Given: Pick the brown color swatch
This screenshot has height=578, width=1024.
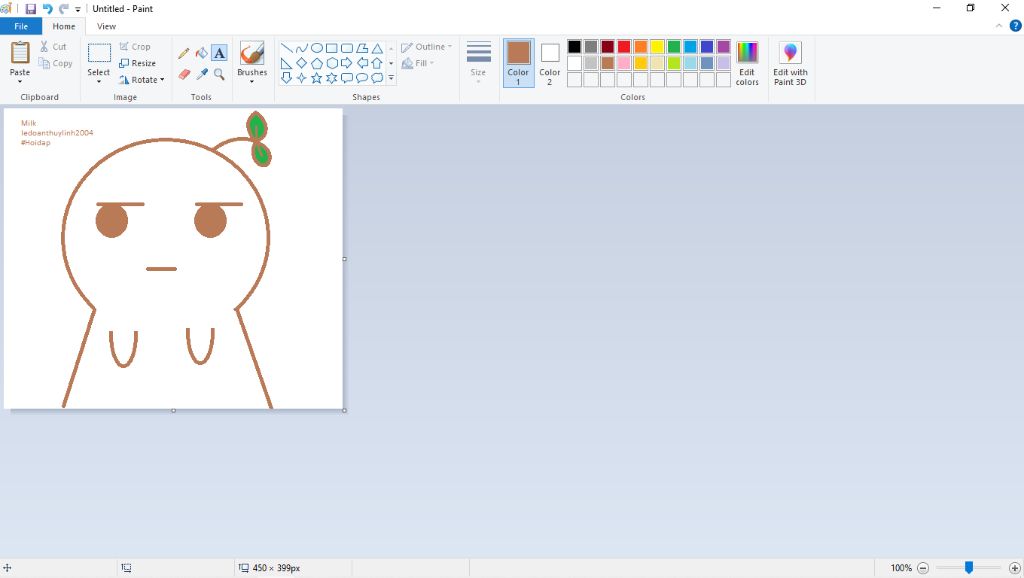Looking at the screenshot, I should (607, 63).
